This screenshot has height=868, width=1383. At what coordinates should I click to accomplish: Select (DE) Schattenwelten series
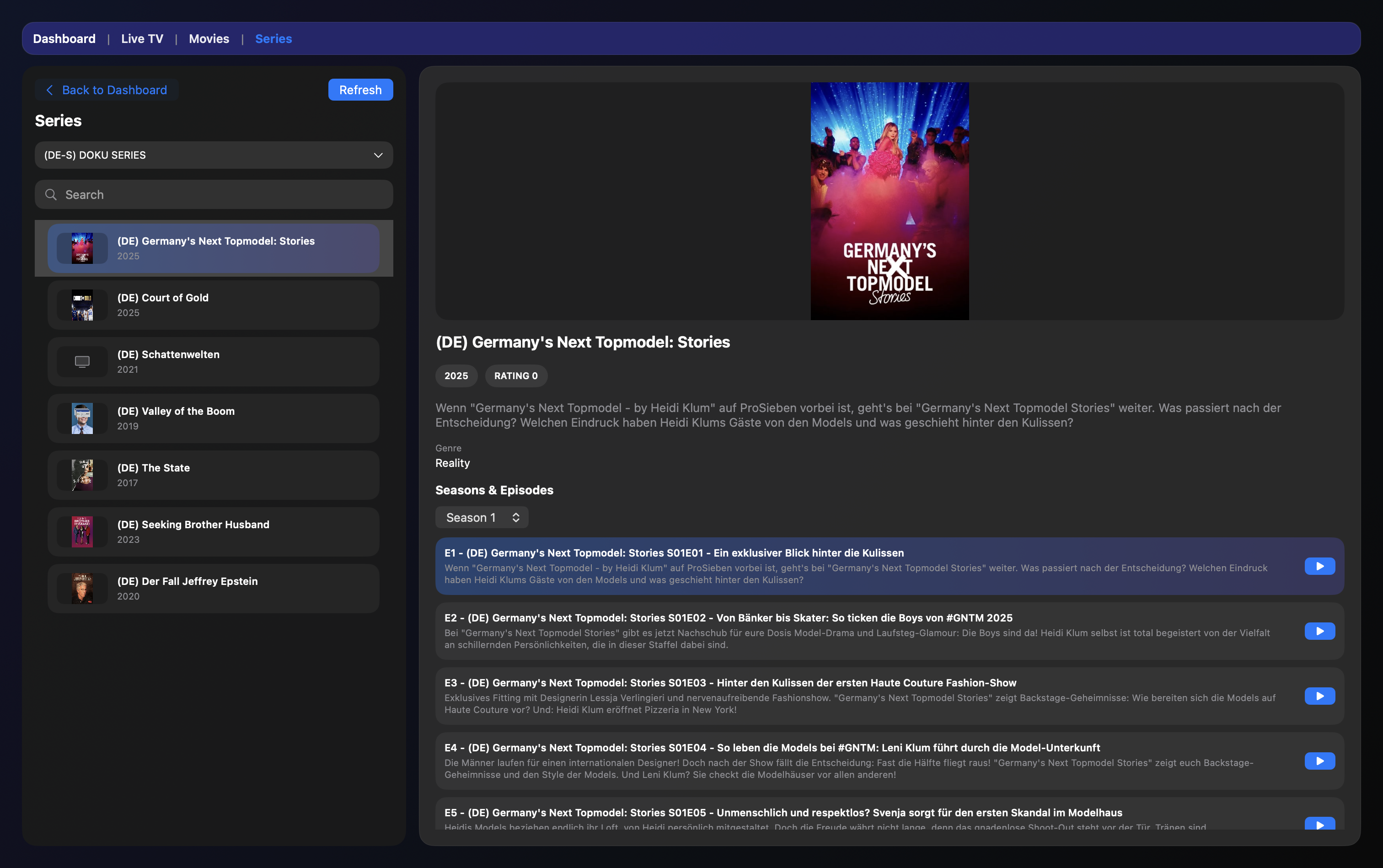tap(214, 362)
